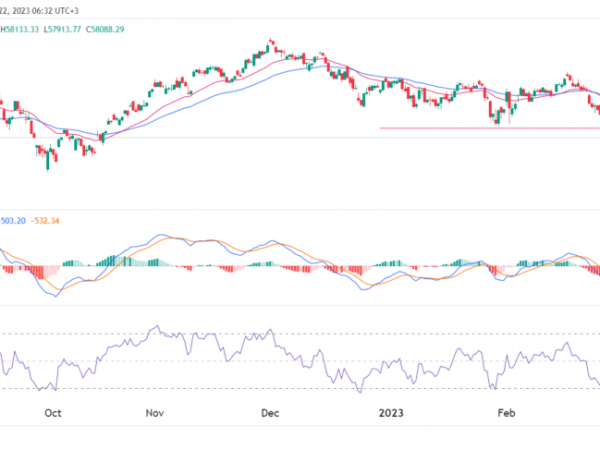This screenshot has width=600, height=450.
Task: Click the timestamp 06:32 UTC+3
Action: 55,11
